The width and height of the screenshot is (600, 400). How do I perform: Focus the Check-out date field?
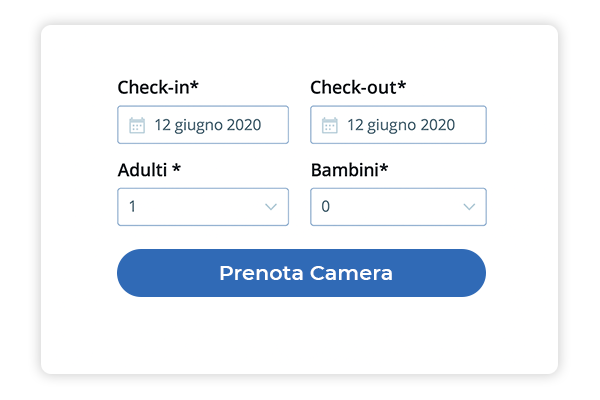[x=398, y=125]
